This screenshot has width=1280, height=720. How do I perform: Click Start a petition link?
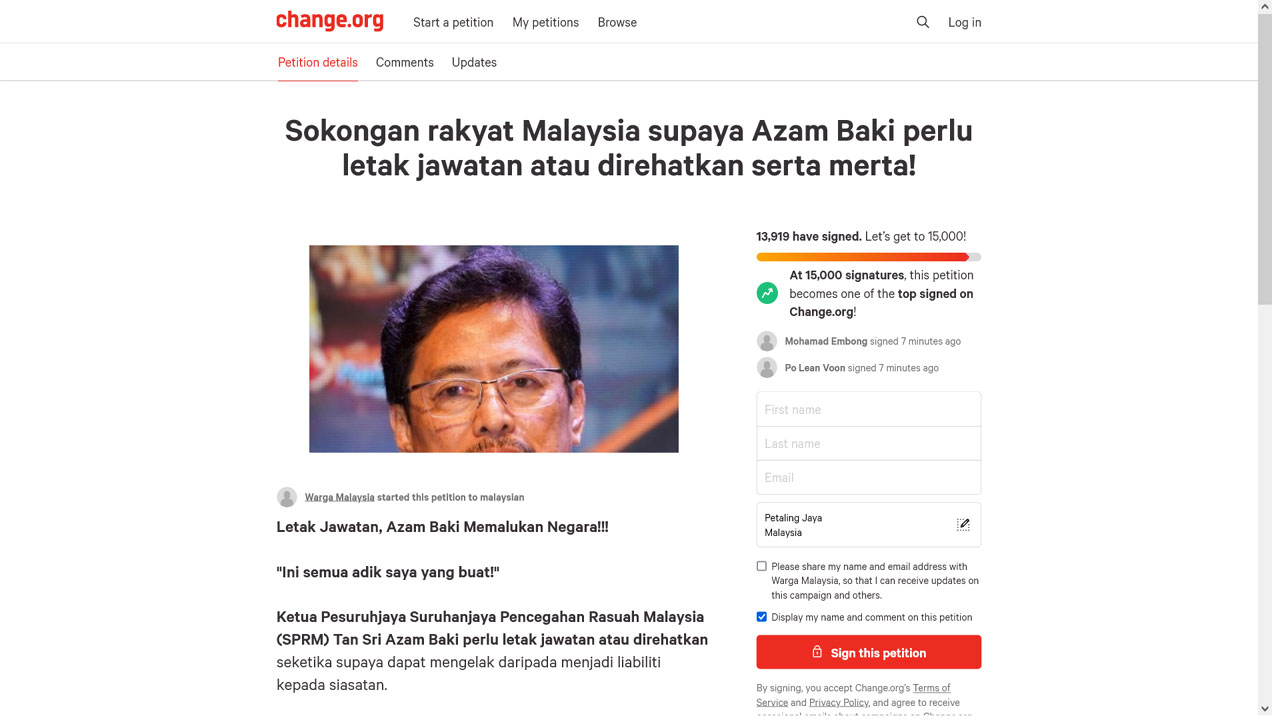453,22
